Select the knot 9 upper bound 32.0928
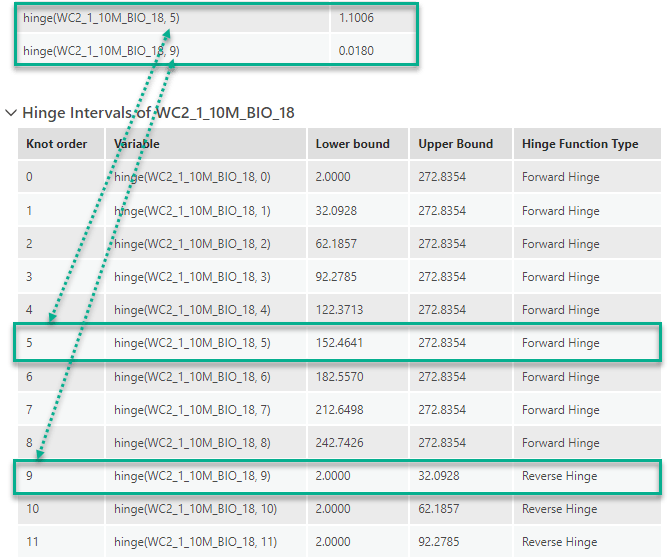This screenshot has width=670, height=559. point(439,476)
